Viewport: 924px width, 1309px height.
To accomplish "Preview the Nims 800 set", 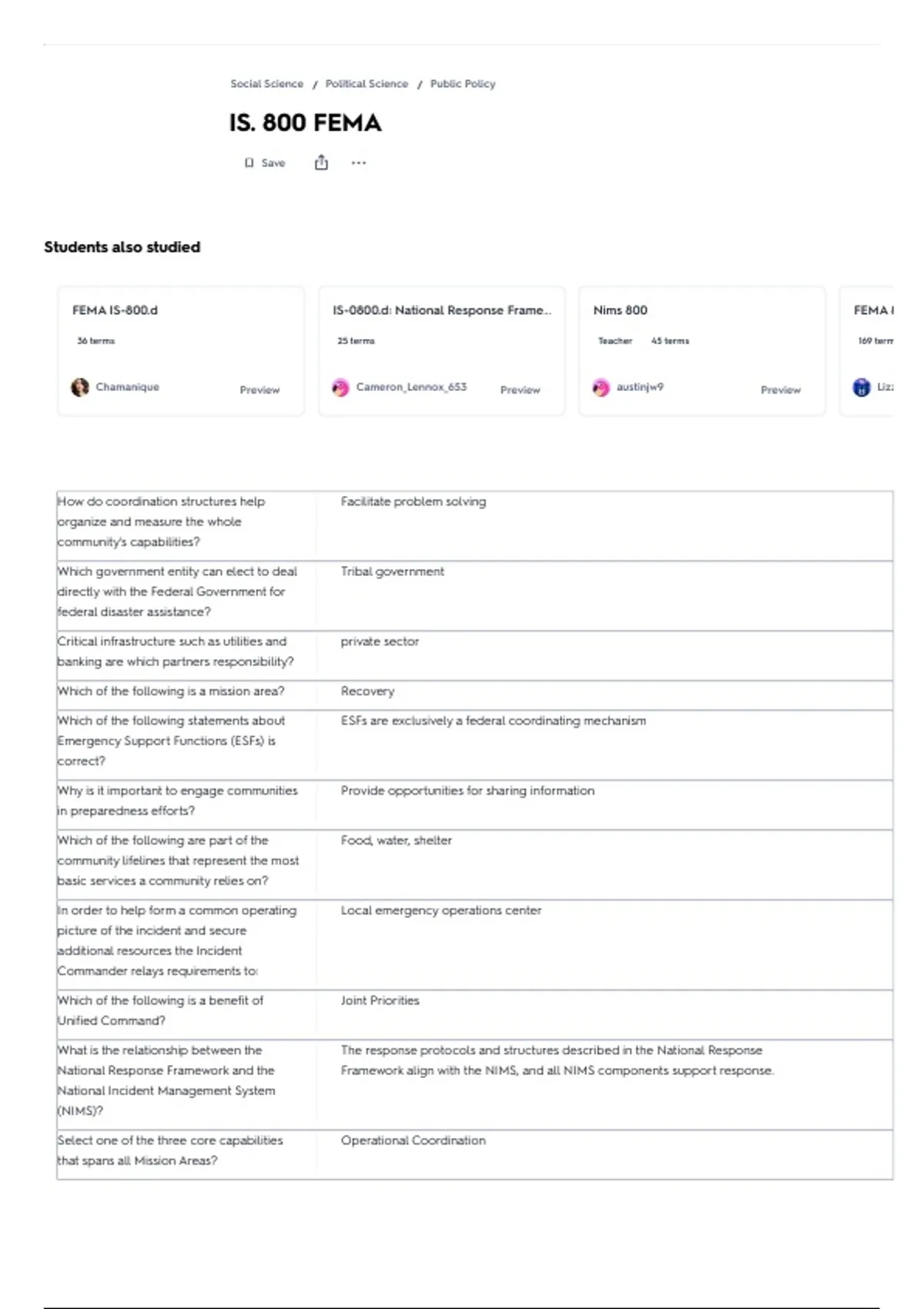I will point(781,390).
